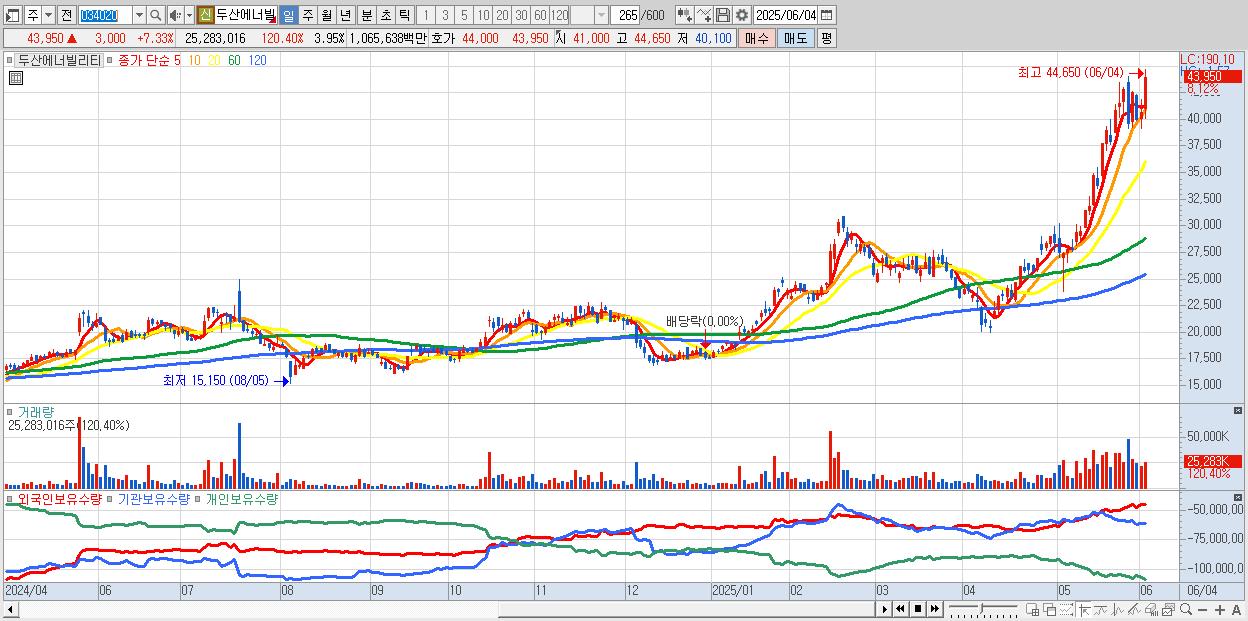Click the dotted-box chart icon in bottom toolbar
The image size is (1248, 621).
(1066, 609)
